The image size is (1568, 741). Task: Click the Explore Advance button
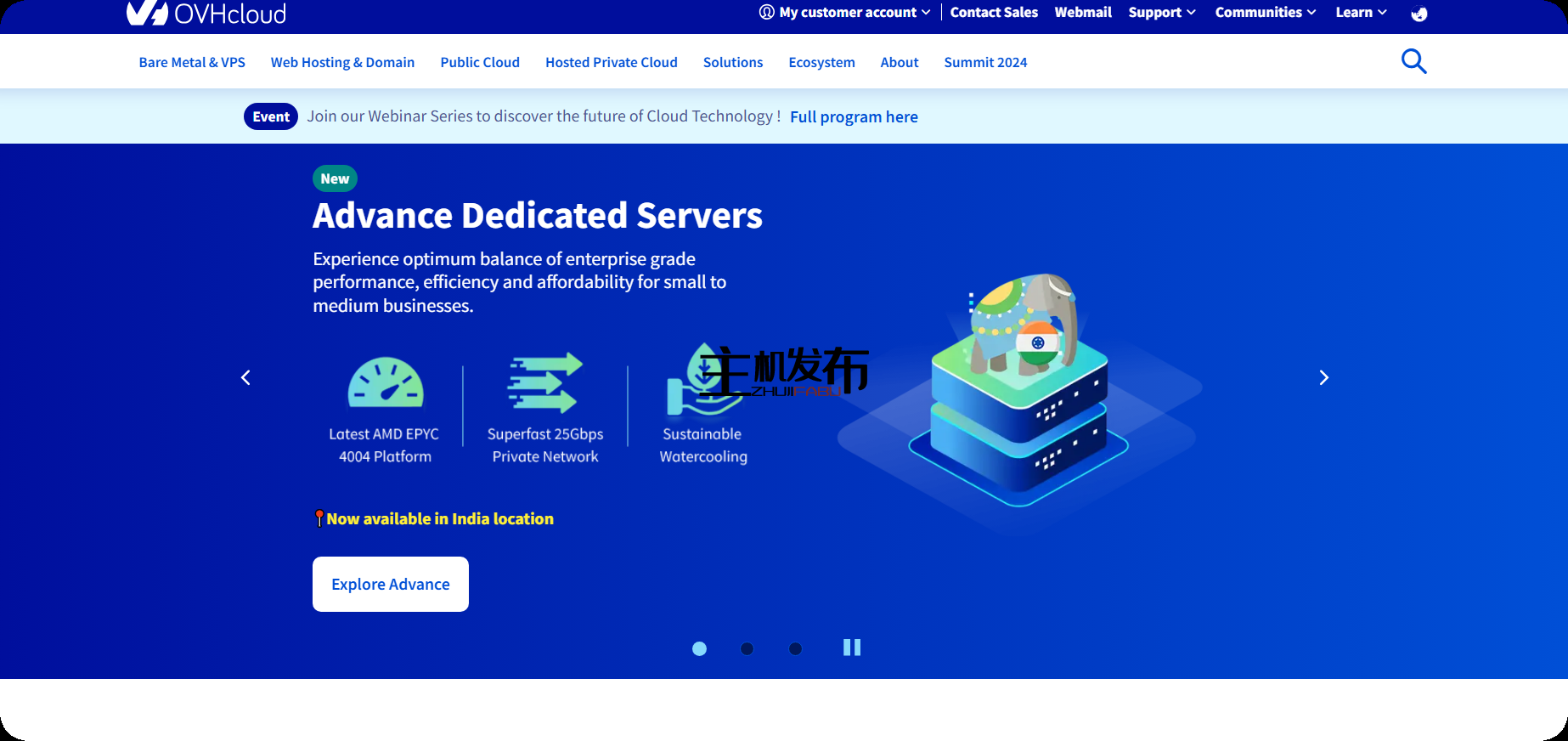391,584
